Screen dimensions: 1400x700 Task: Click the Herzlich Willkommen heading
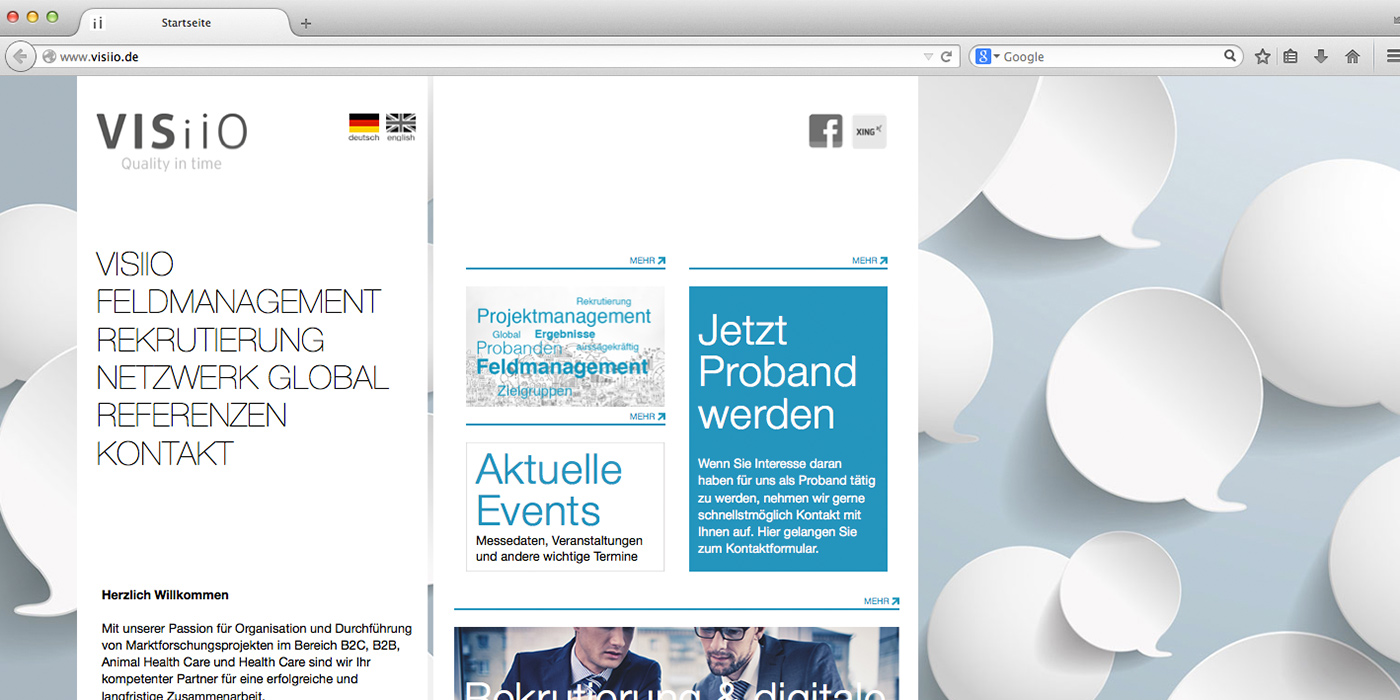tap(165, 595)
